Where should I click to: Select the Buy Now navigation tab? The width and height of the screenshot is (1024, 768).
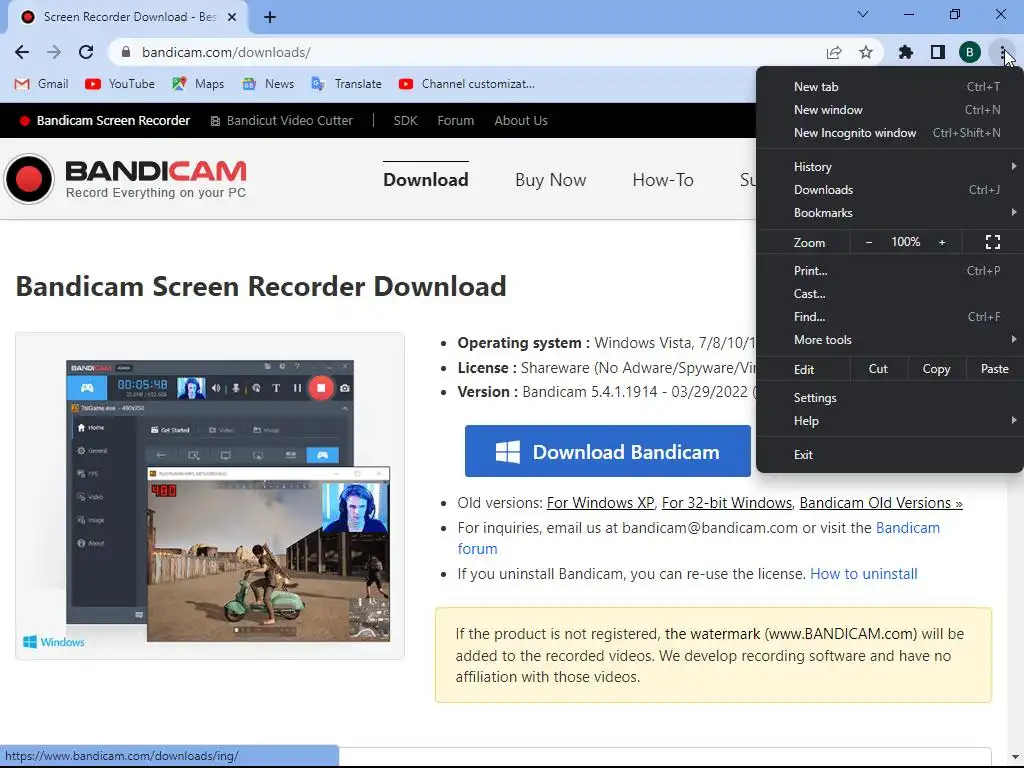551,180
